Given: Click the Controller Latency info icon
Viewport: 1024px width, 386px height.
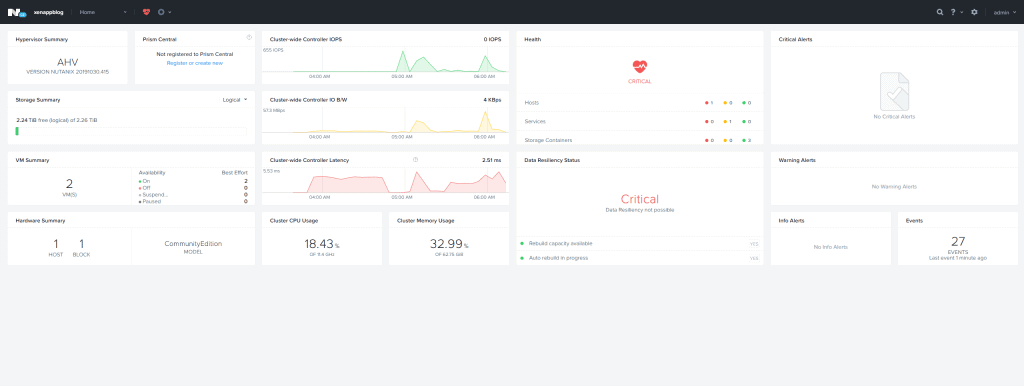Looking at the screenshot, I should (415, 159).
